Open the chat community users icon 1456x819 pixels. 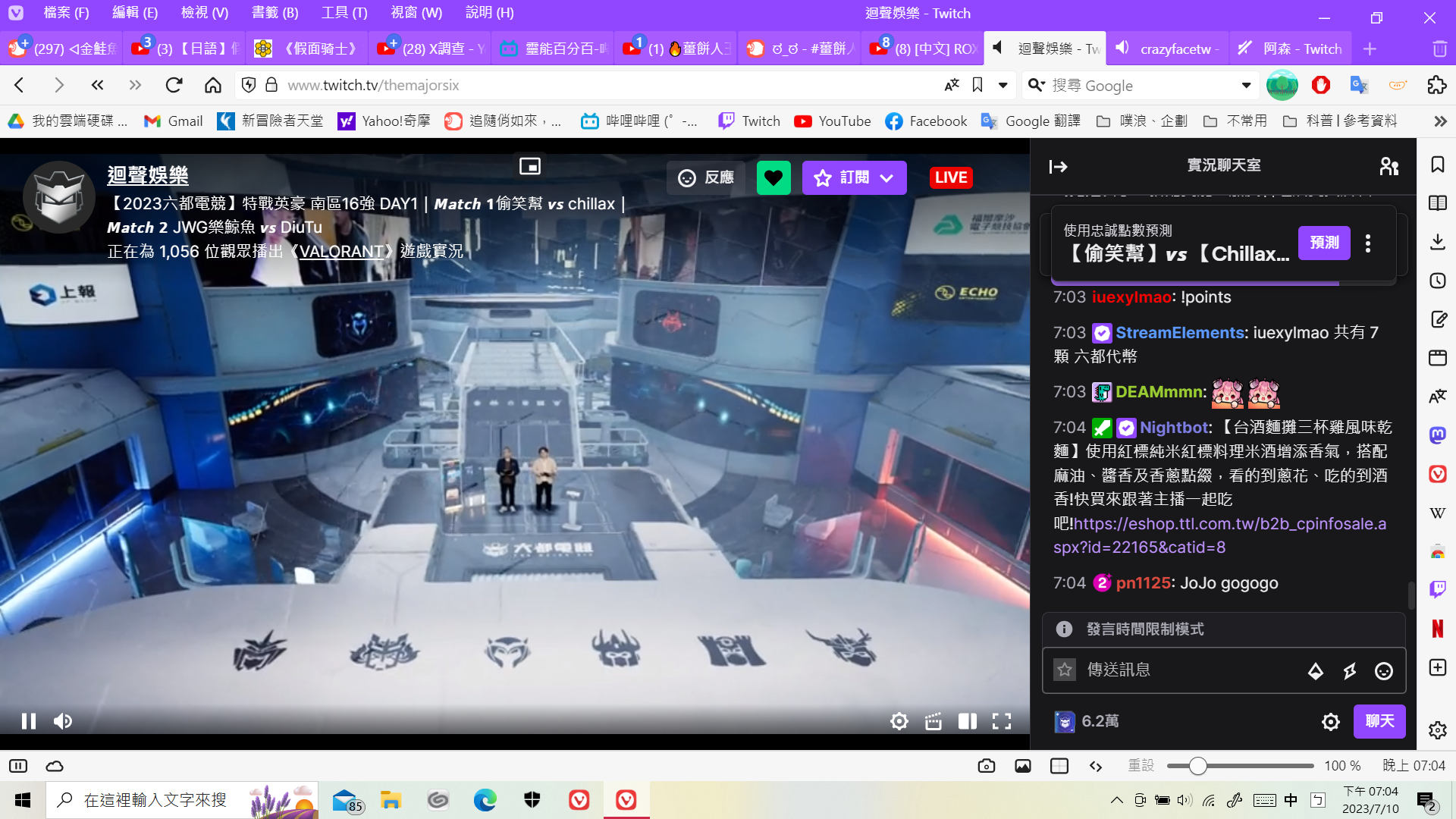pyautogui.click(x=1389, y=166)
